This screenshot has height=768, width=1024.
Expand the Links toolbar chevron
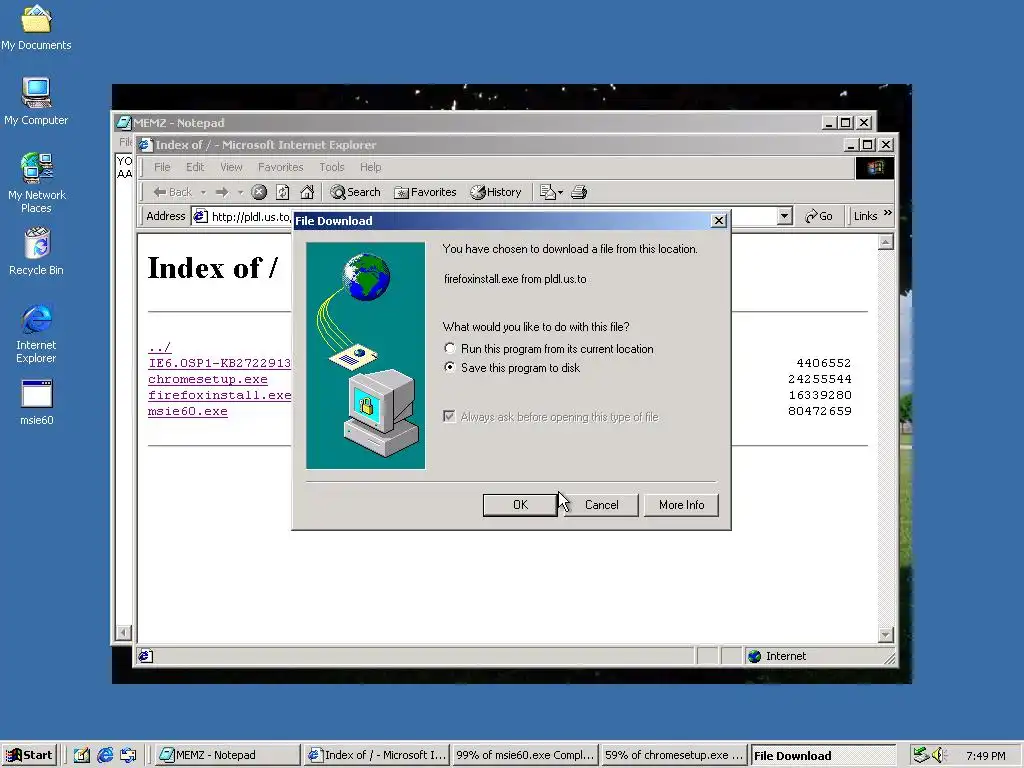point(888,213)
